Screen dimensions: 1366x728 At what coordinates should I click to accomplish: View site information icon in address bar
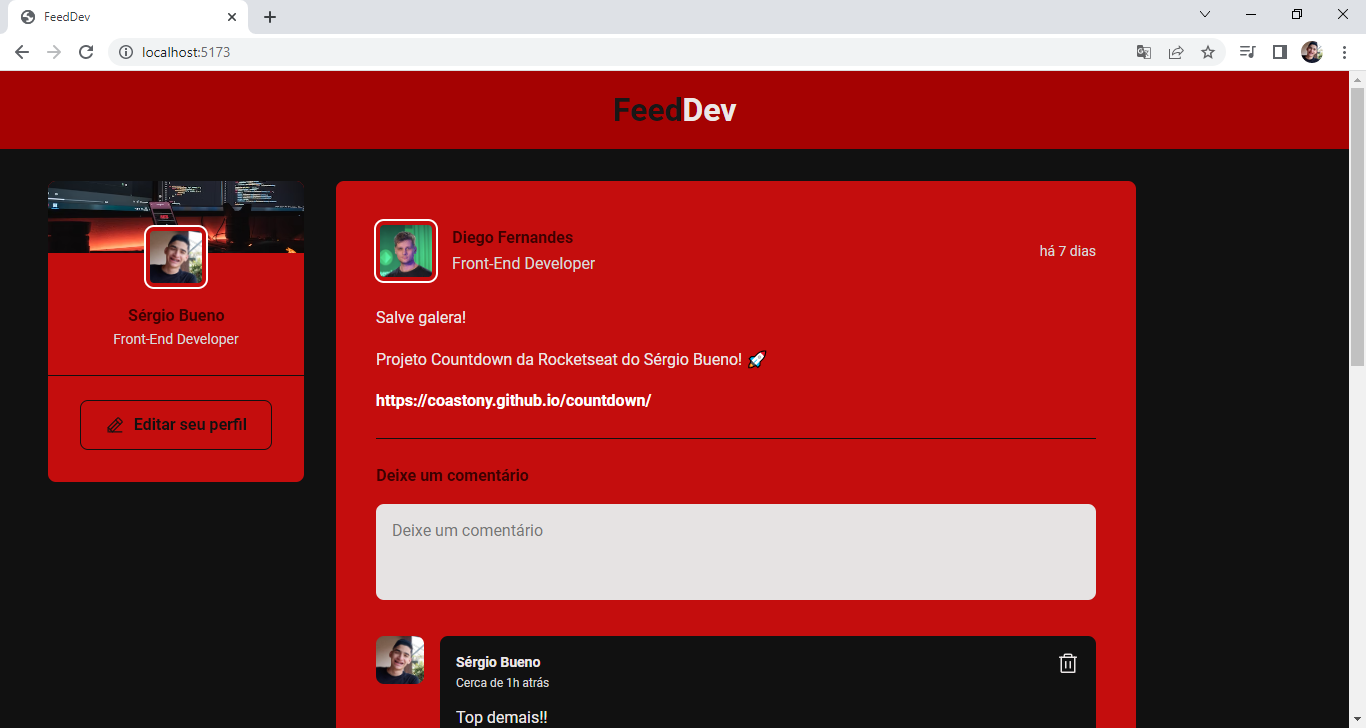(x=126, y=52)
